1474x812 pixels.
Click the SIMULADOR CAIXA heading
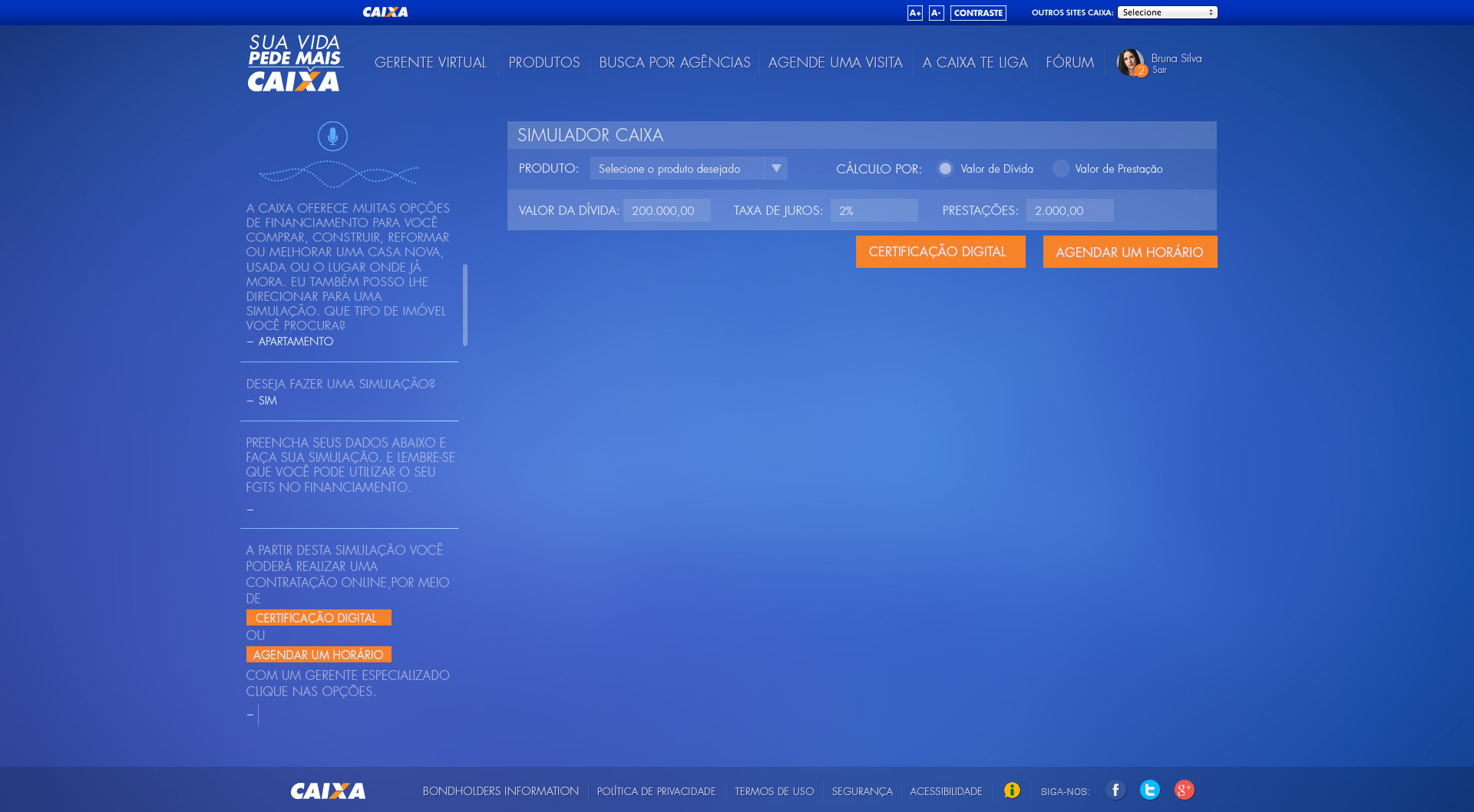(590, 135)
